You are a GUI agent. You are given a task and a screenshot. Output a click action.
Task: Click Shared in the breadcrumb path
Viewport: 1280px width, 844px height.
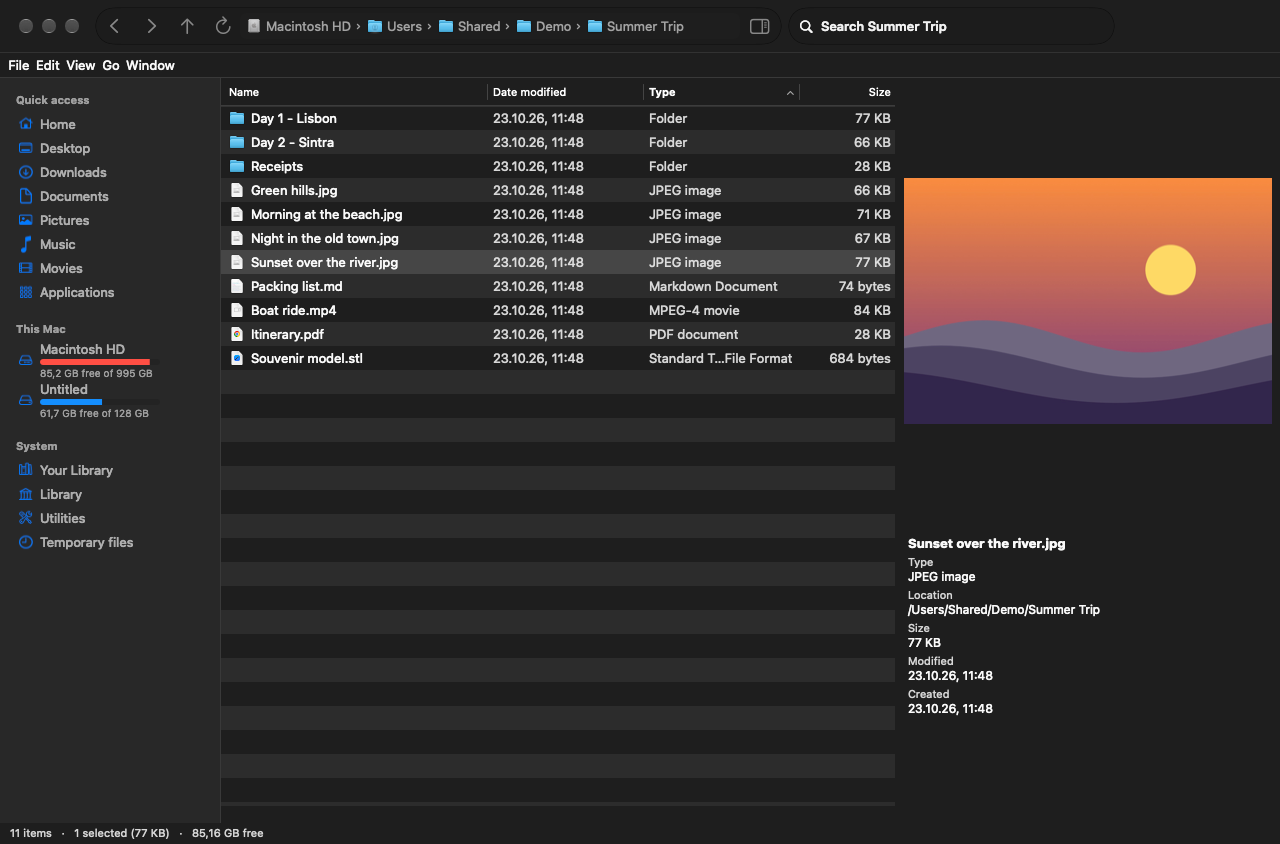(x=469, y=26)
